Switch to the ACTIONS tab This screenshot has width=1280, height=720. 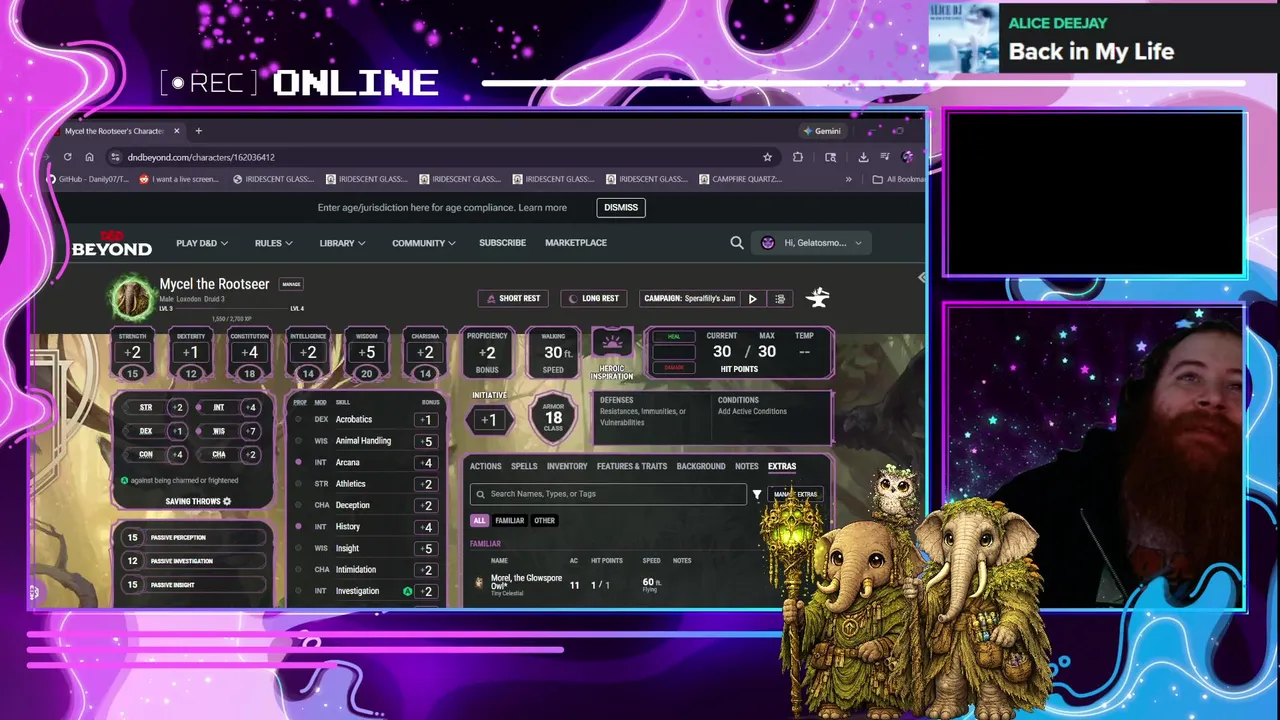pyautogui.click(x=486, y=466)
